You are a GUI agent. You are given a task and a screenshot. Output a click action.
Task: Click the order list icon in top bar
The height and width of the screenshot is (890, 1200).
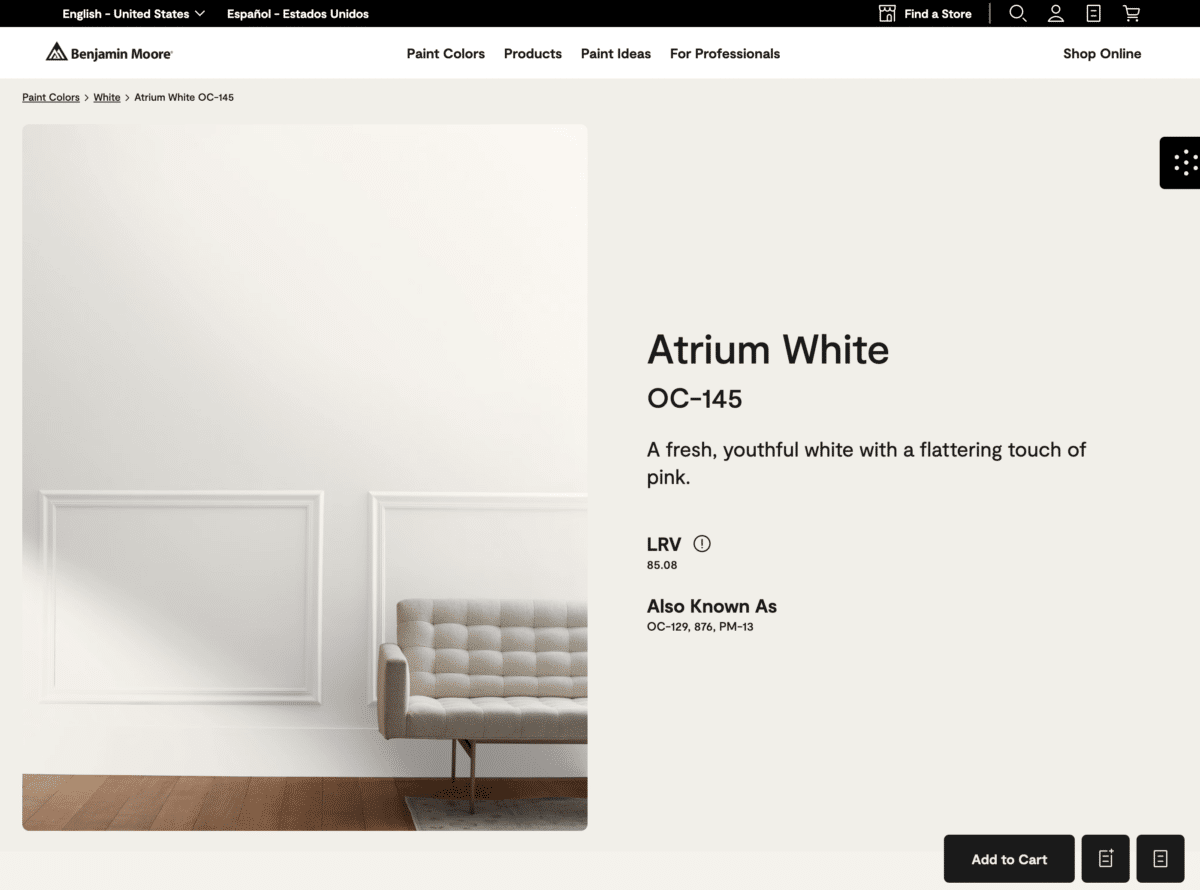pos(1093,13)
